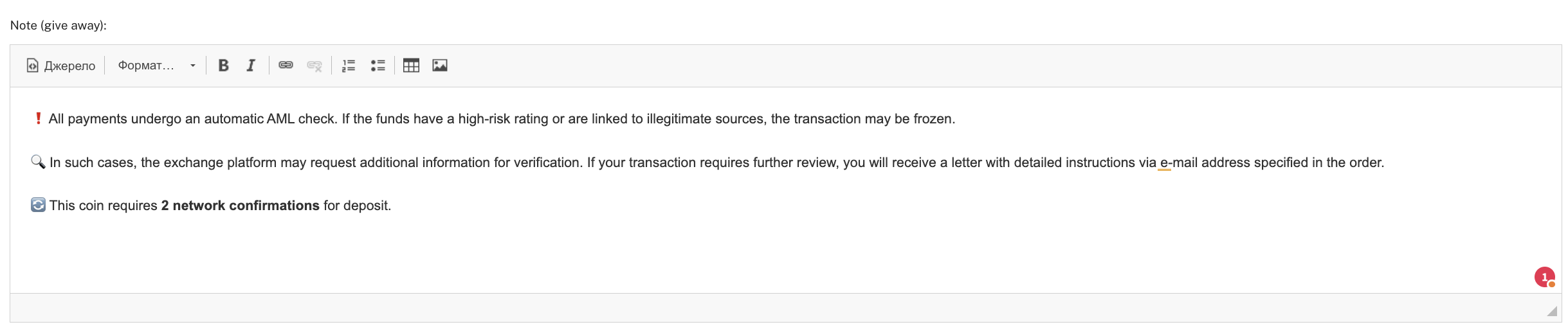The image size is (1568, 329).
Task: Click the blue refresh arrows emoji
Action: pyautogui.click(x=38, y=205)
